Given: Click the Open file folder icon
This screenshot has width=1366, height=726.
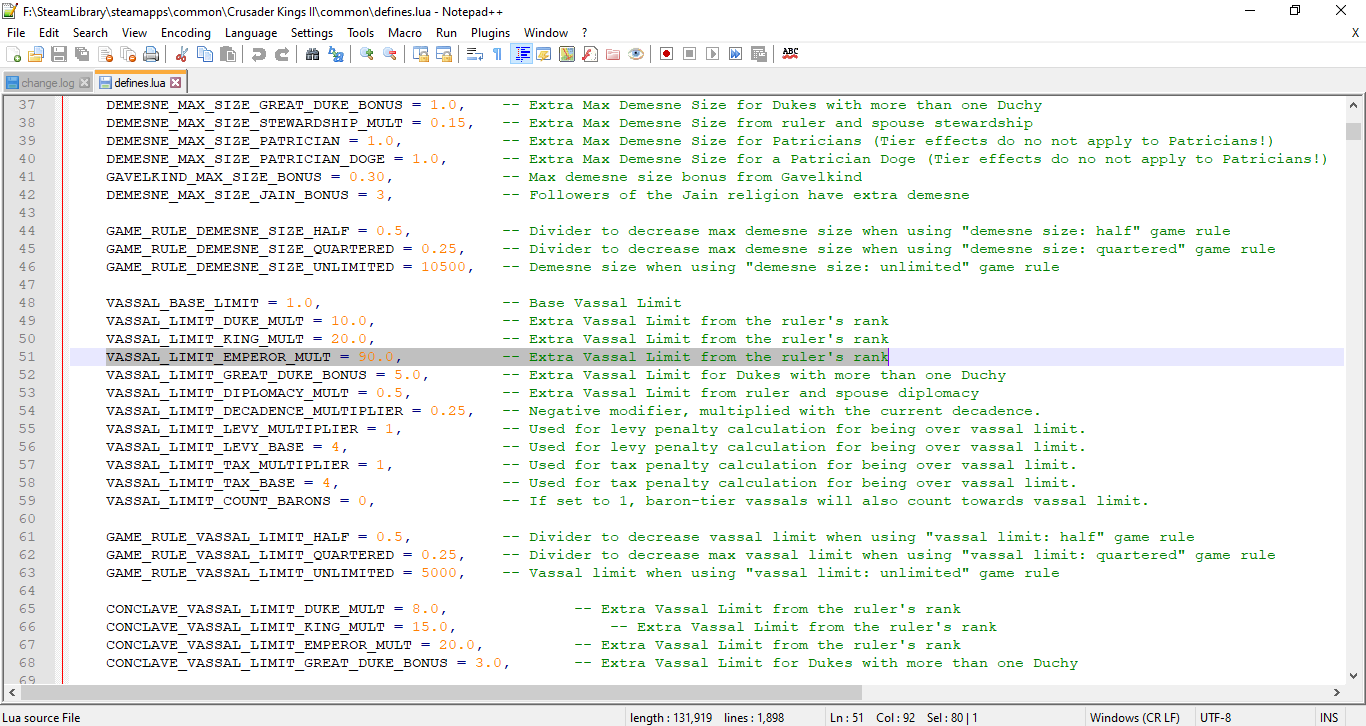Looking at the screenshot, I should (36, 54).
